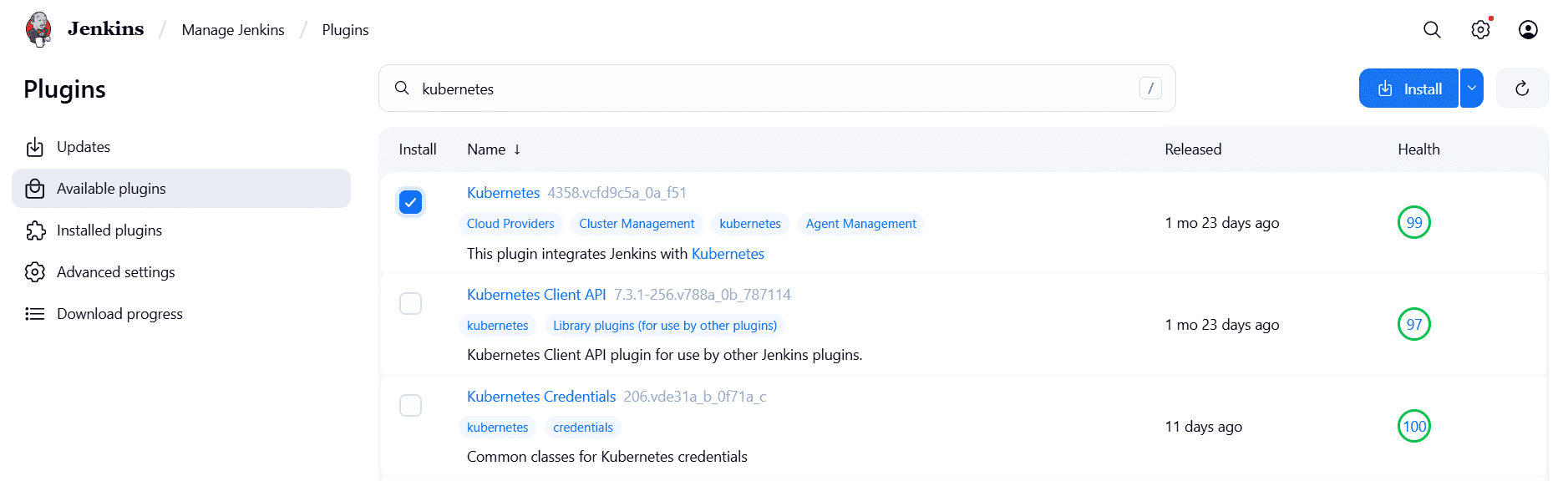
Task: Click kubernetes tag on Client API row
Action: click(497, 326)
